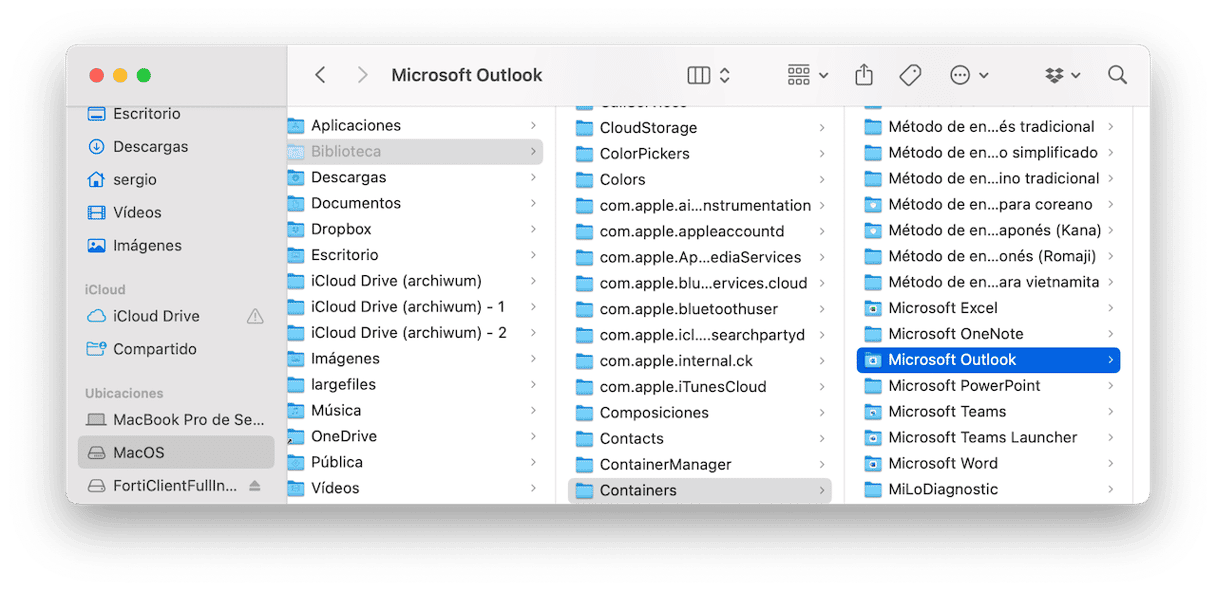Open the column view switcher

tap(710, 75)
